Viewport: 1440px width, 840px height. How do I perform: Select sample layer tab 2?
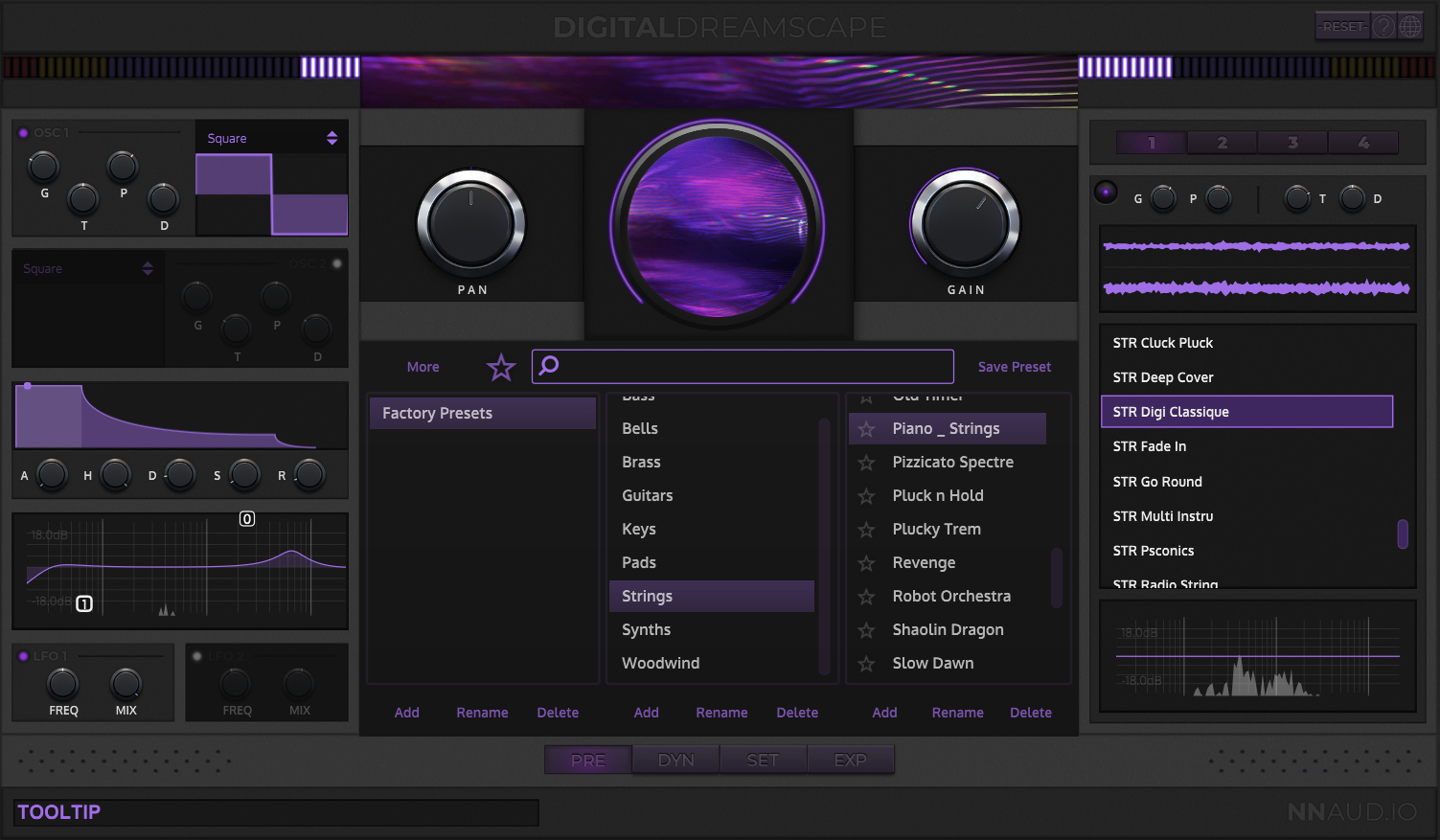point(1223,143)
